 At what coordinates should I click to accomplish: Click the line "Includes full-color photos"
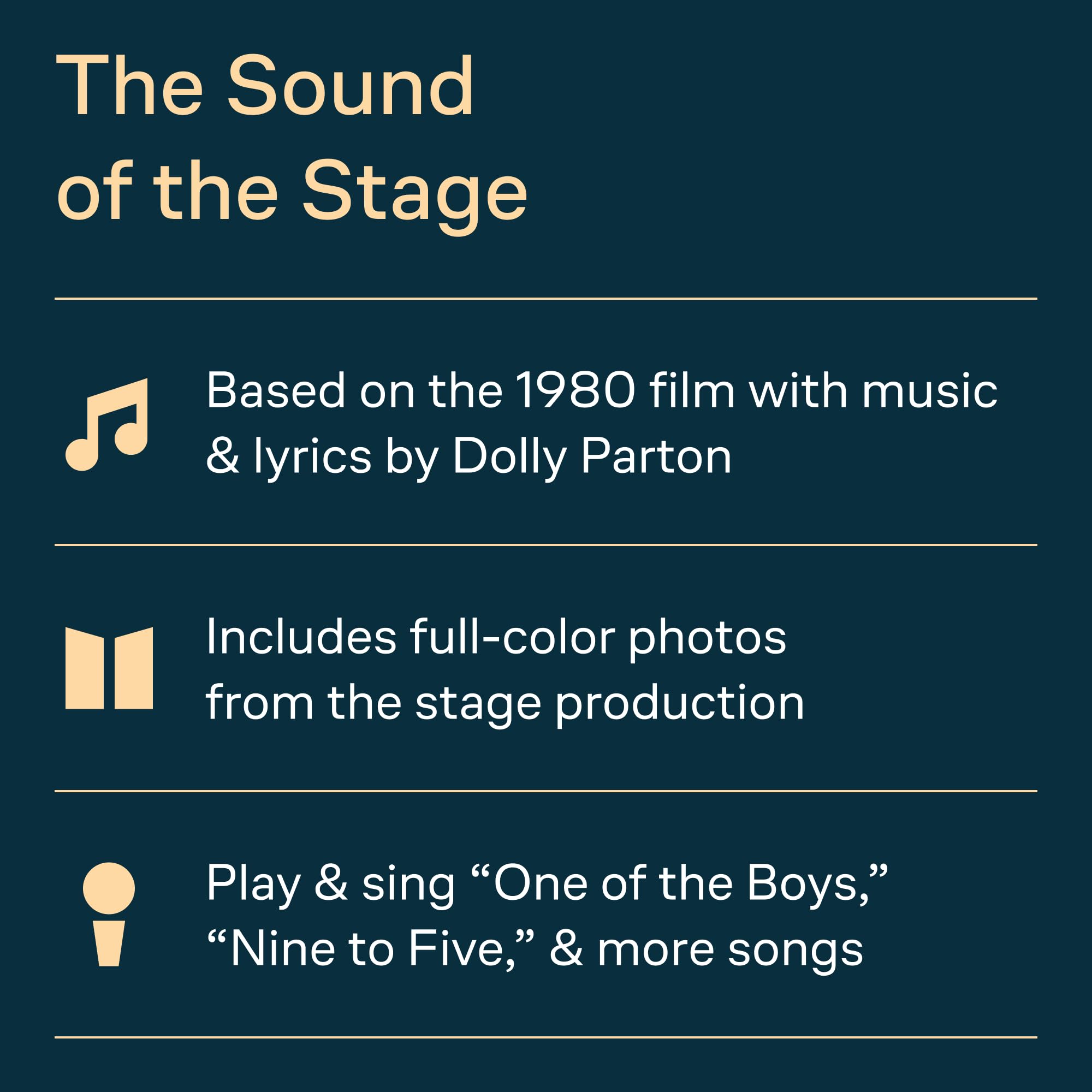pyautogui.click(x=496, y=637)
